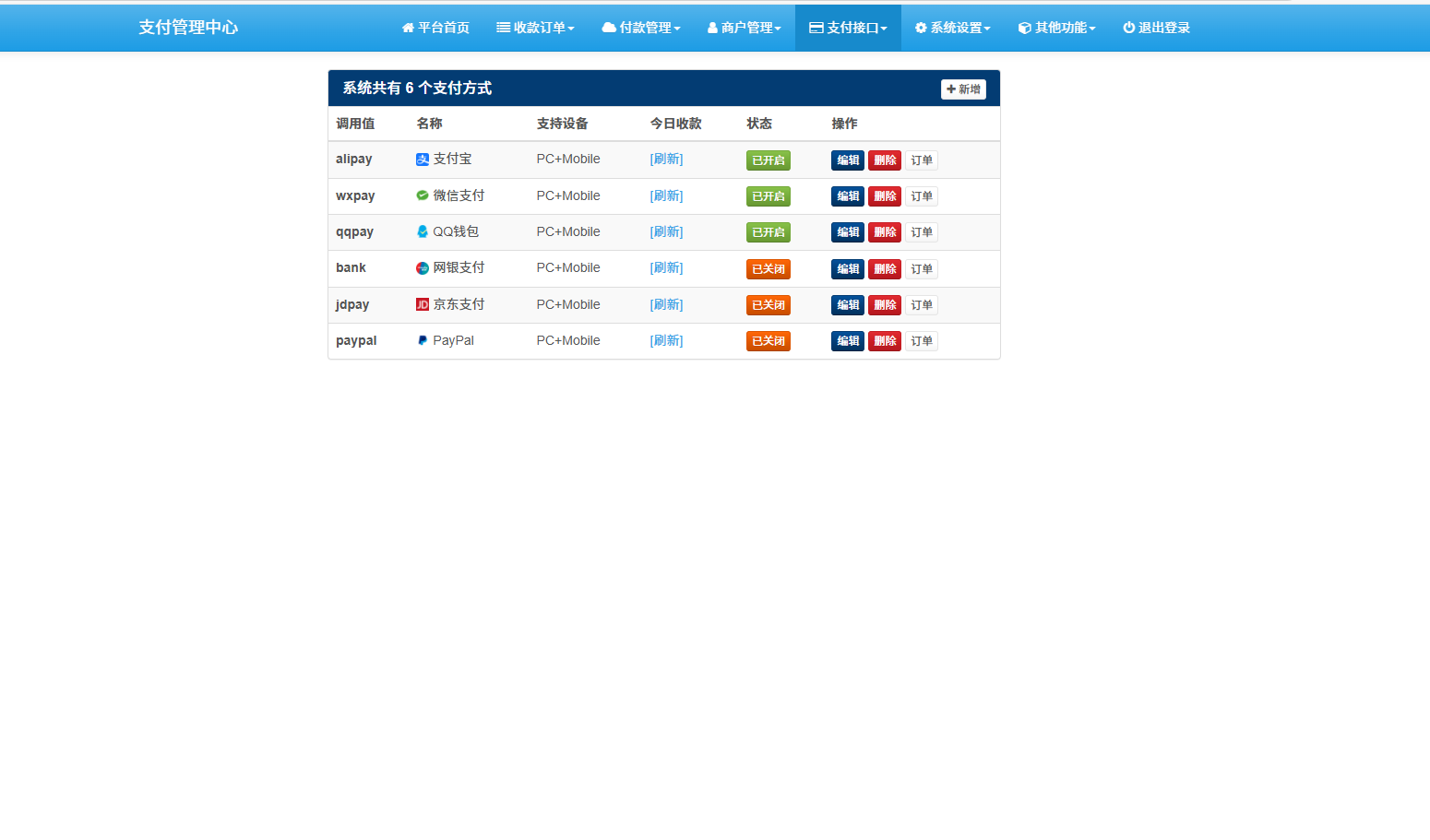Edit the bank payment method
This screenshot has height=840, width=1430.
pyautogui.click(x=848, y=269)
